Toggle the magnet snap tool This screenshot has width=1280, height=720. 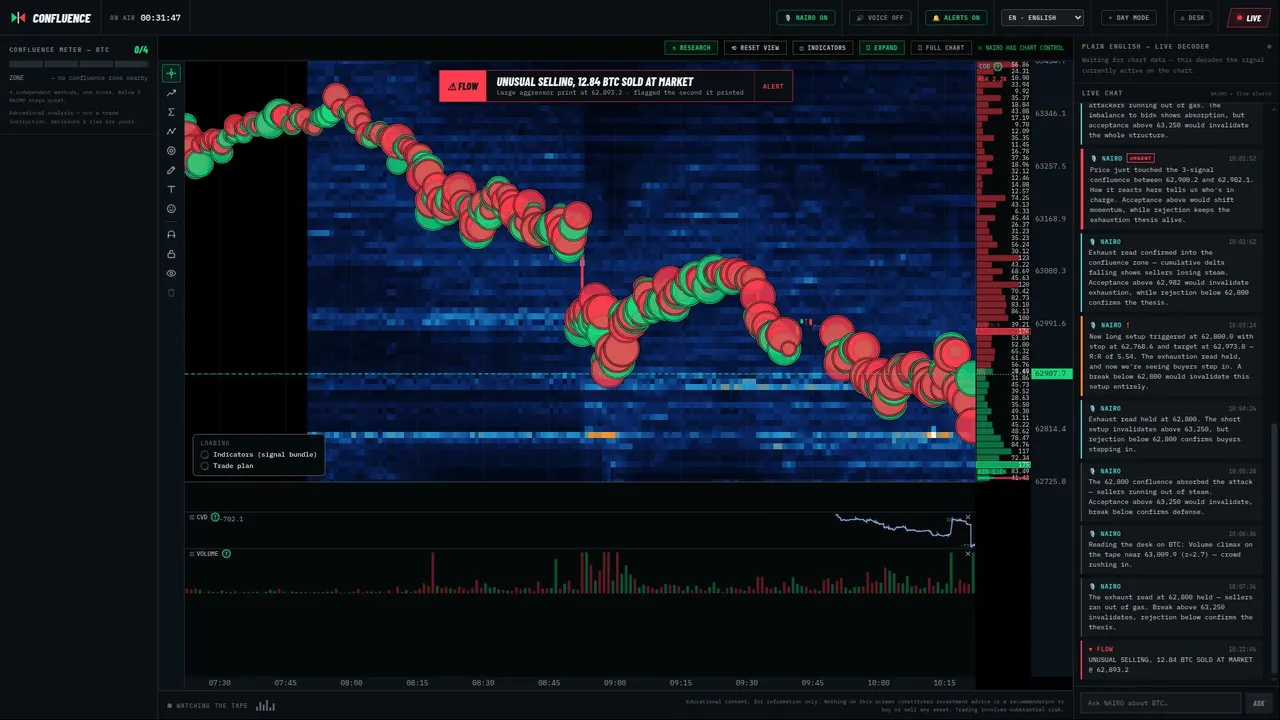171,234
